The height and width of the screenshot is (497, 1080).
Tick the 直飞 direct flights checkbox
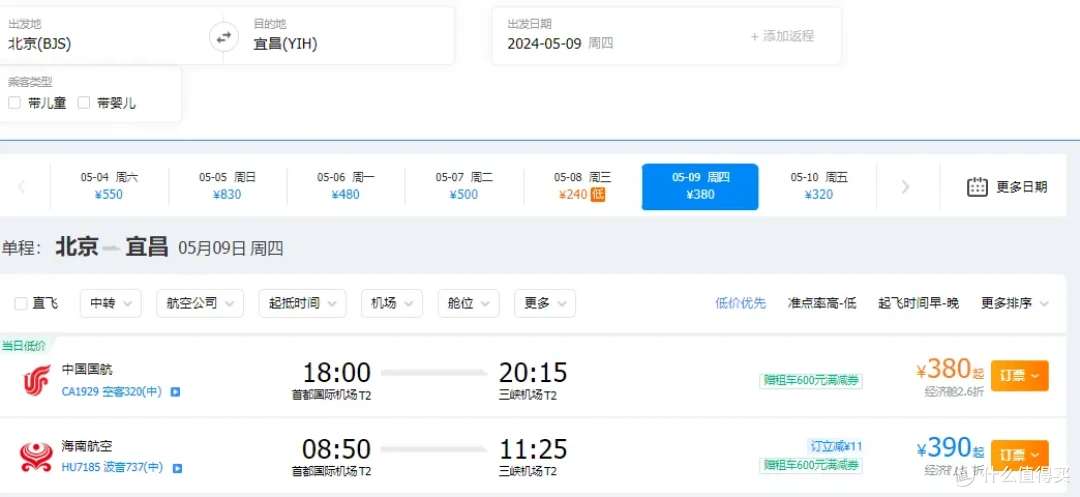[21, 304]
